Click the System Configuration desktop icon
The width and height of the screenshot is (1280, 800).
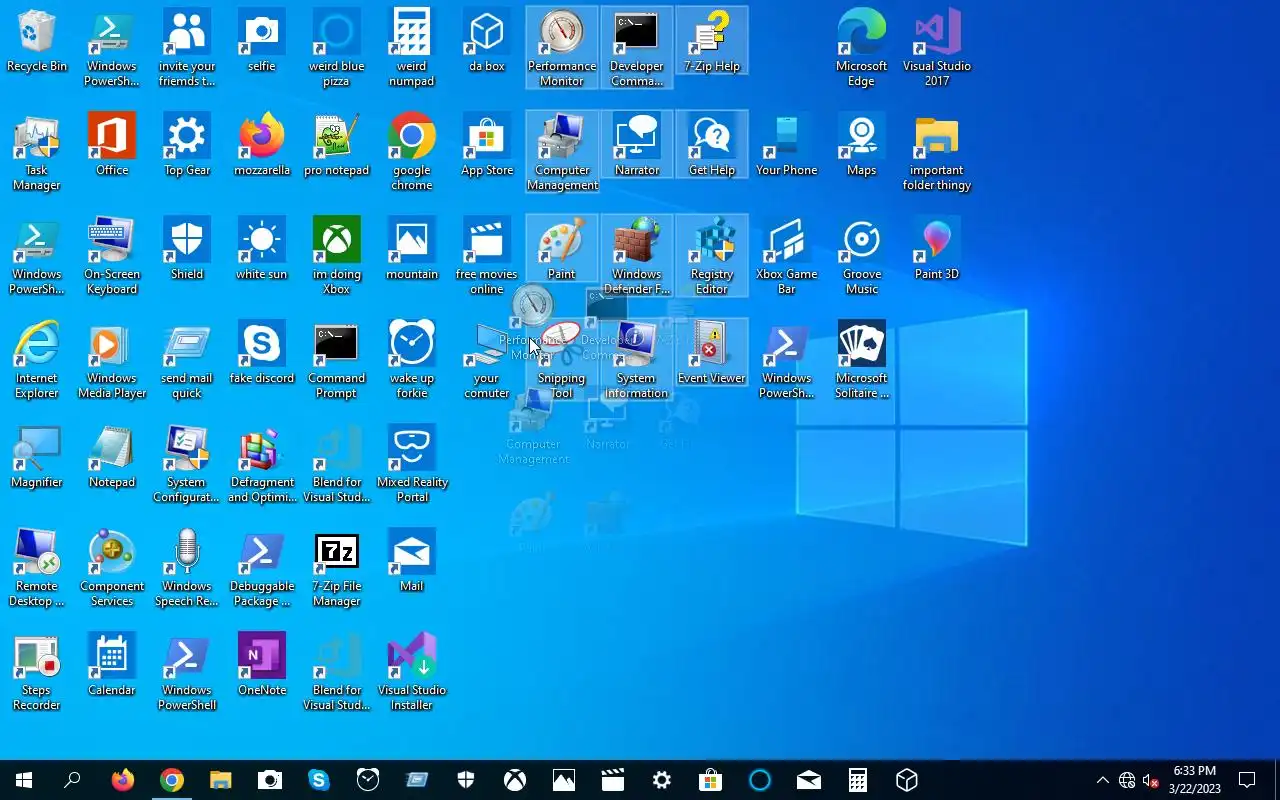pos(187,464)
